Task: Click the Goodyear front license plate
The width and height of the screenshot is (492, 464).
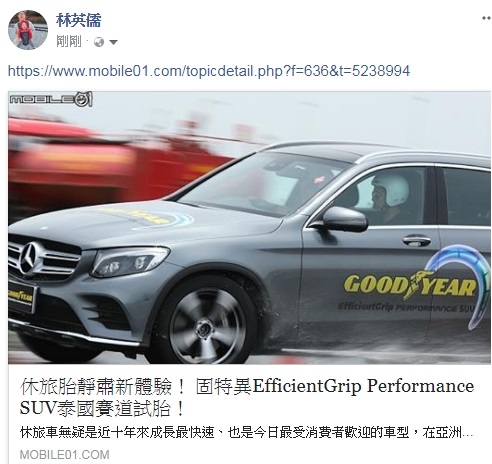Action: pyautogui.click(x=21, y=296)
